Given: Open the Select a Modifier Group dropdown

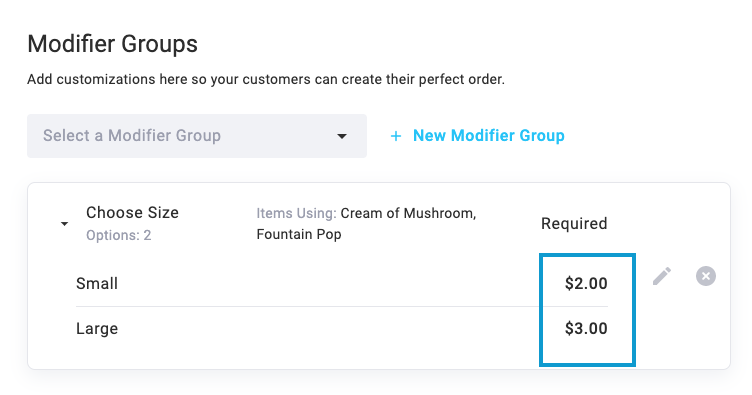Looking at the screenshot, I should (x=197, y=136).
